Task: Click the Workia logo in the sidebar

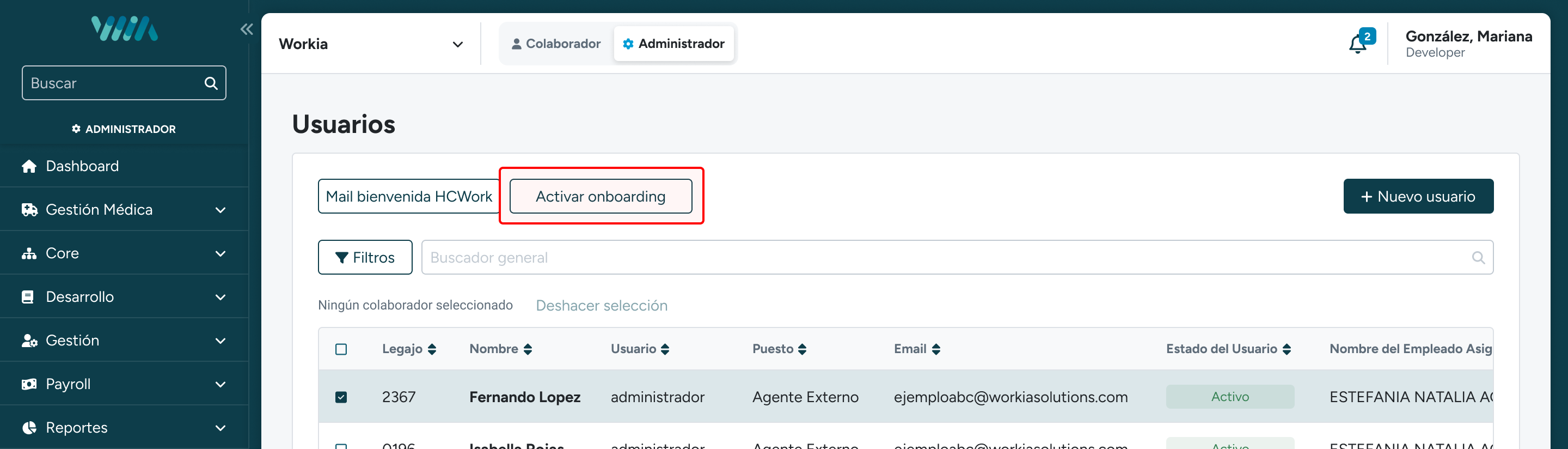Action: click(x=124, y=29)
